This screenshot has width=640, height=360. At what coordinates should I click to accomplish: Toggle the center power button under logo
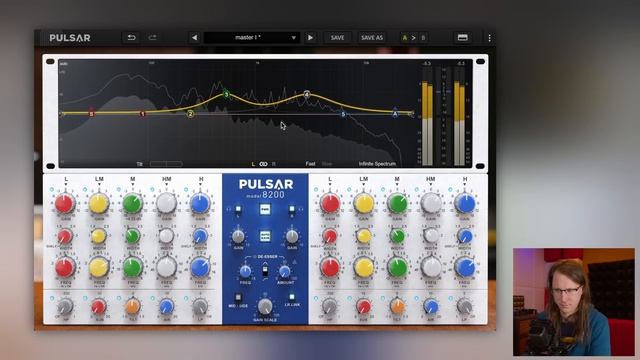[x=265, y=209]
